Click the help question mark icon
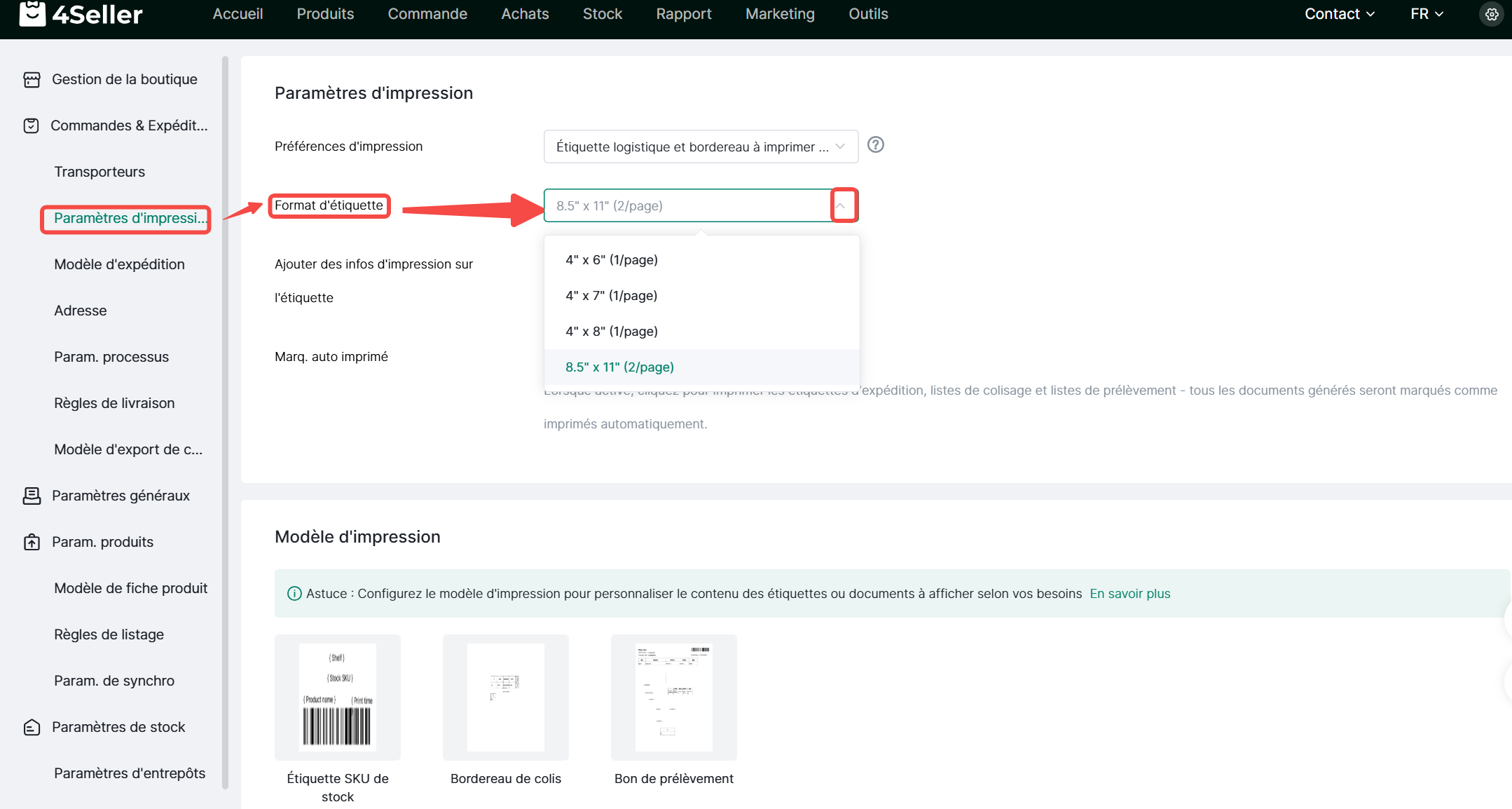1512x809 pixels. (875, 145)
